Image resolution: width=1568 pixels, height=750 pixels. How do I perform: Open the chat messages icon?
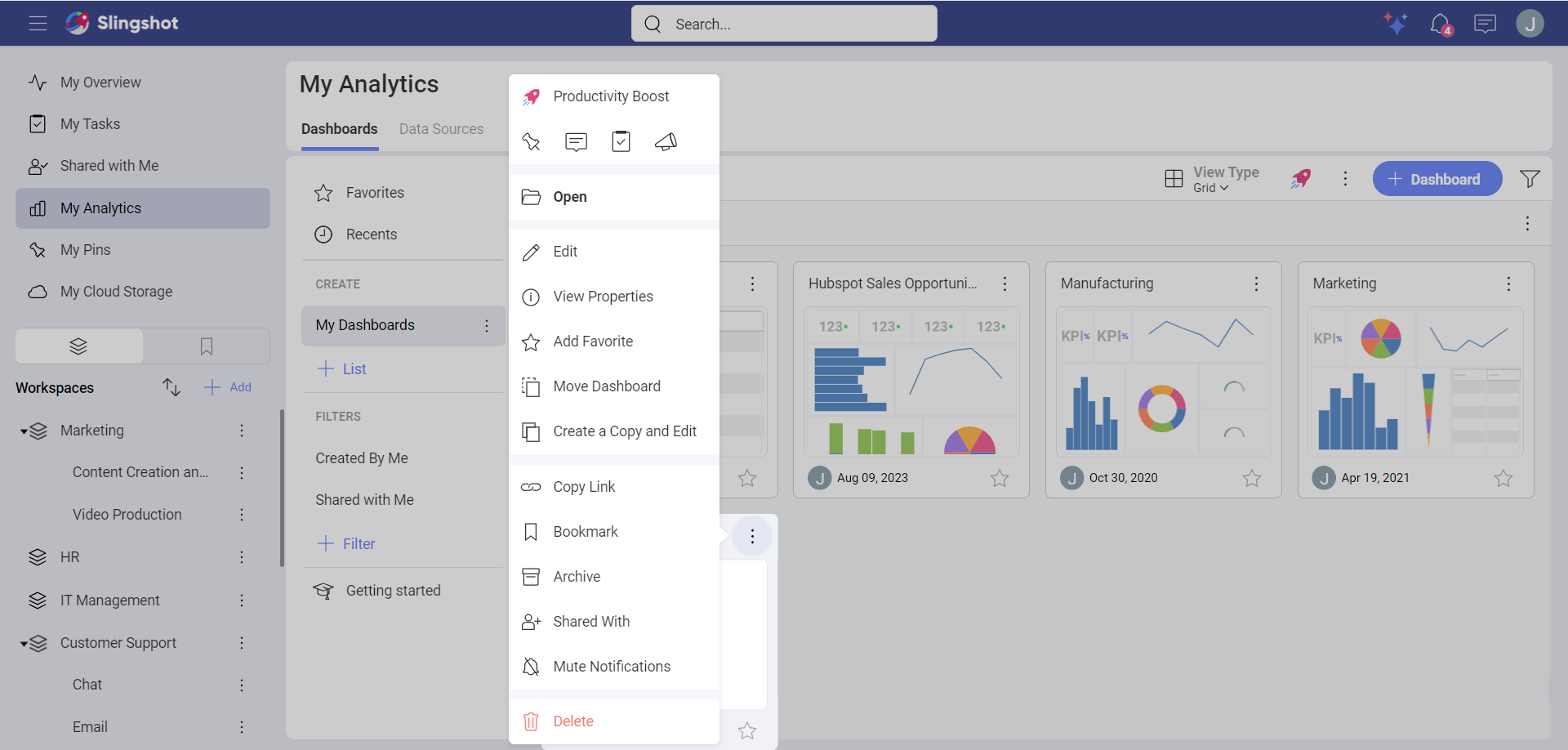point(1485,24)
